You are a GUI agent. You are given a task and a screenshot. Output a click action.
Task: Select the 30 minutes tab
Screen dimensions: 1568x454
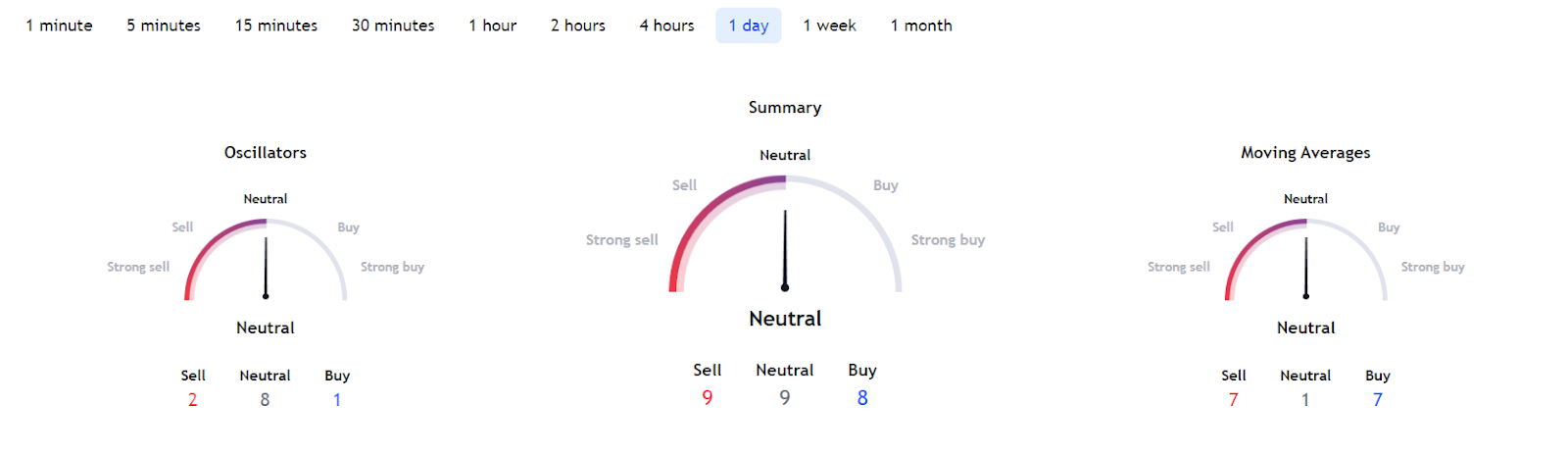click(x=393, y=25)
